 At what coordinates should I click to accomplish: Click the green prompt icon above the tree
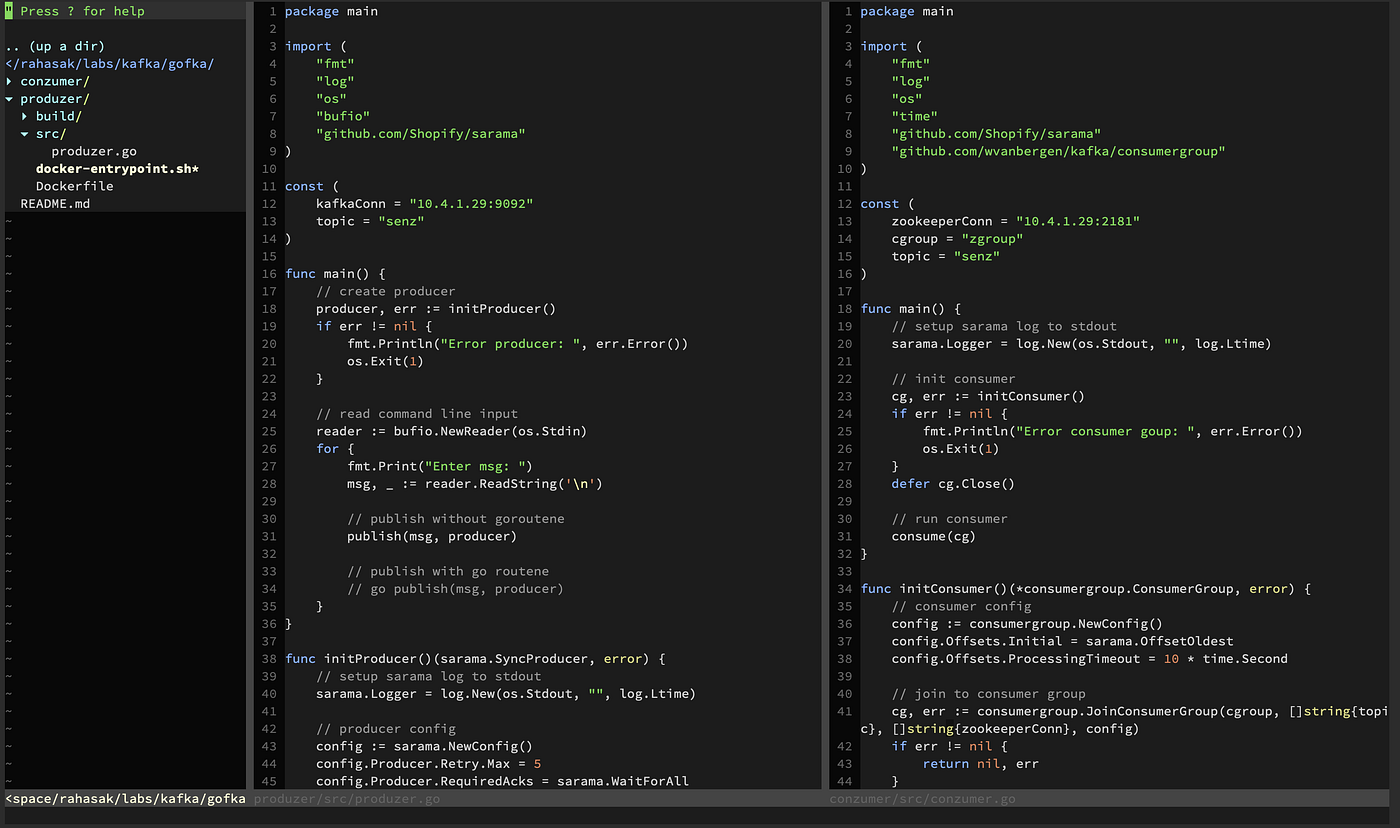[8, 10]
